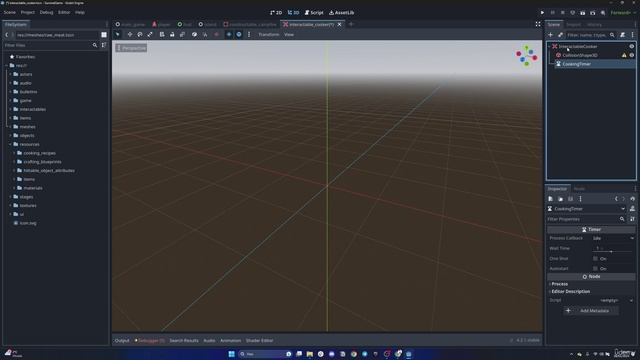Screen dimensions: 640x360
Task: Activate the Select Mode tool in the 3D toolbar
Action: tap(118, 35)
